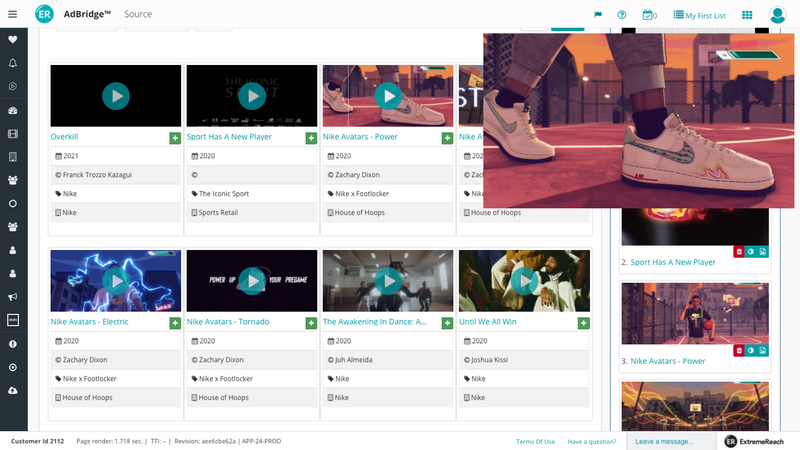800x450 pixels.
Task: Play the Nike Avatars - Tornado video
Action: tap(252, 281)
